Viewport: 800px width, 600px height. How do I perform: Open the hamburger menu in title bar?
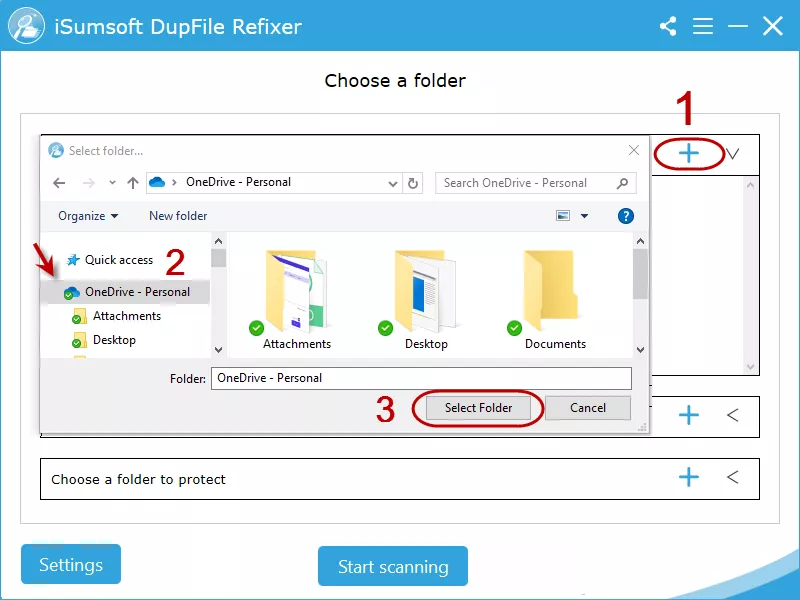[x=703, y=27]
